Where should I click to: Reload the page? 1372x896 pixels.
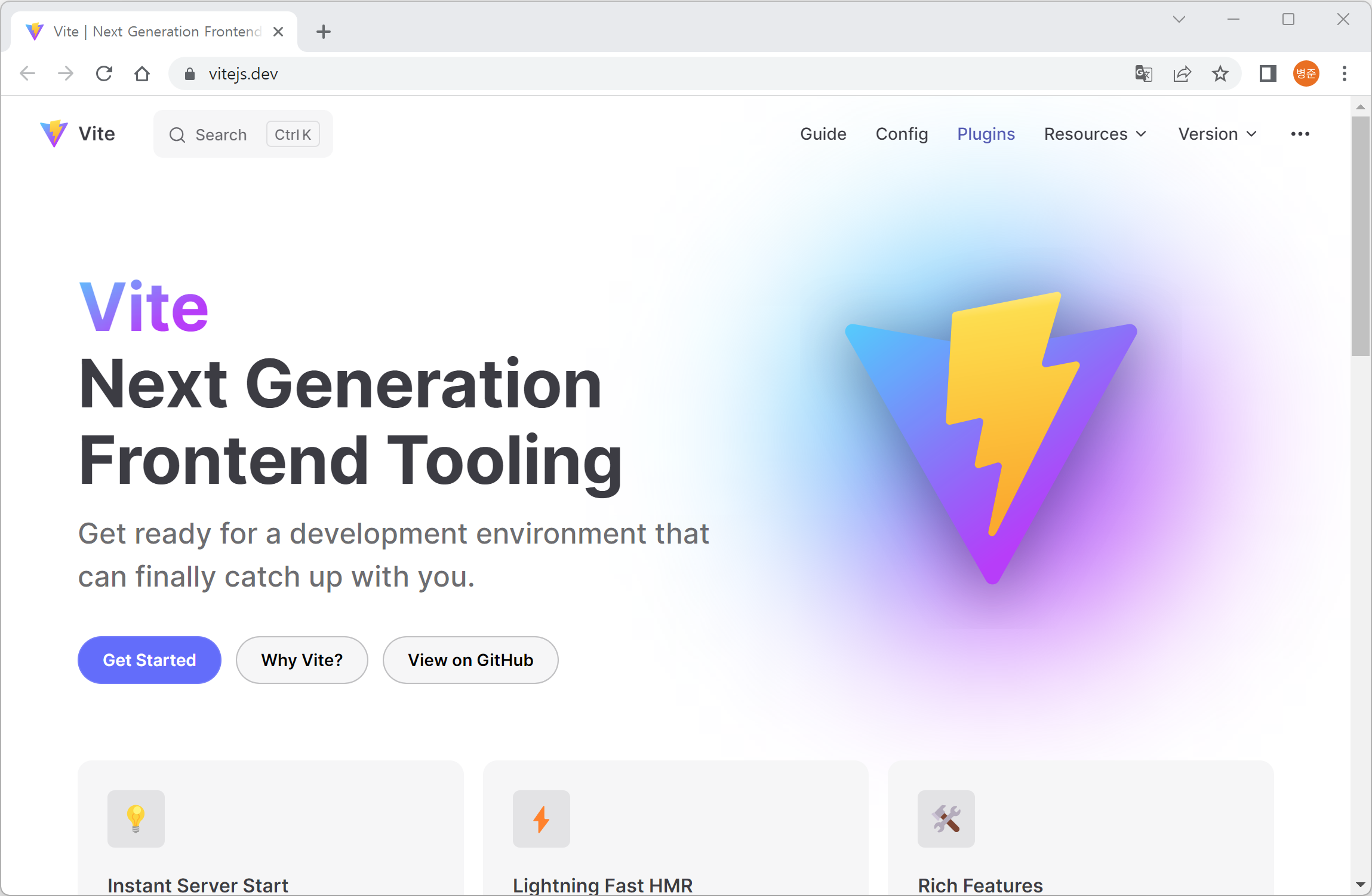(x=104, y=73)
